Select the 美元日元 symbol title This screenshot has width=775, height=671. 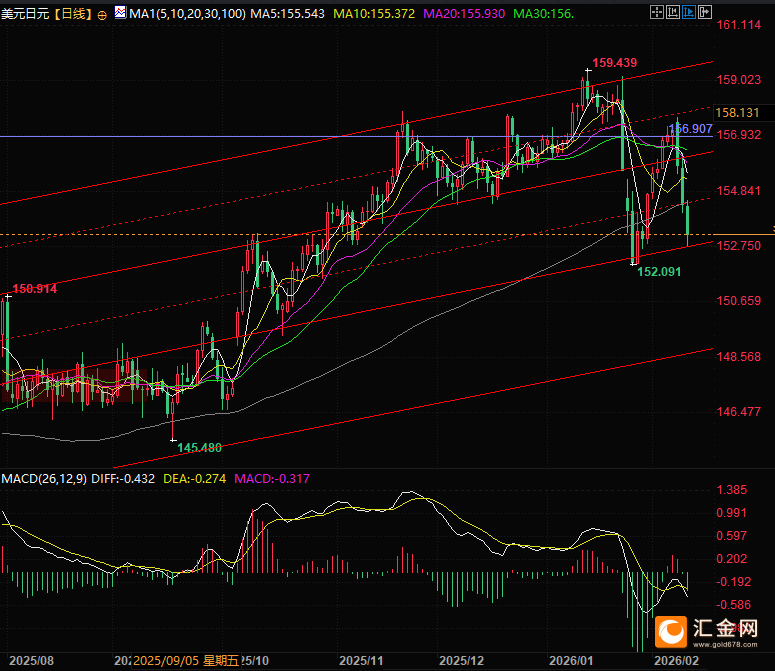pos(26,15)
